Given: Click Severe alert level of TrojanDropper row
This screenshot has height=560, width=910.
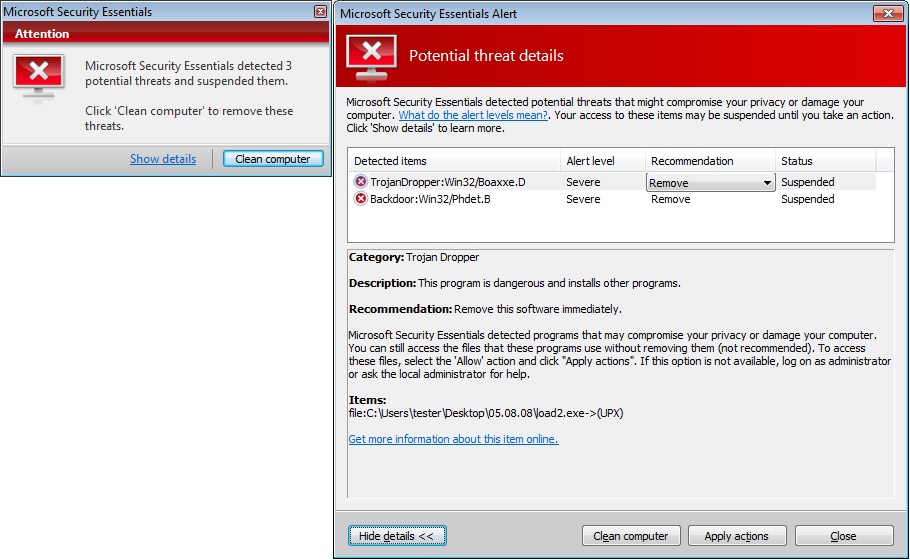Looking at the screenshot, I should pyautogui.click(x=583, y=182).
